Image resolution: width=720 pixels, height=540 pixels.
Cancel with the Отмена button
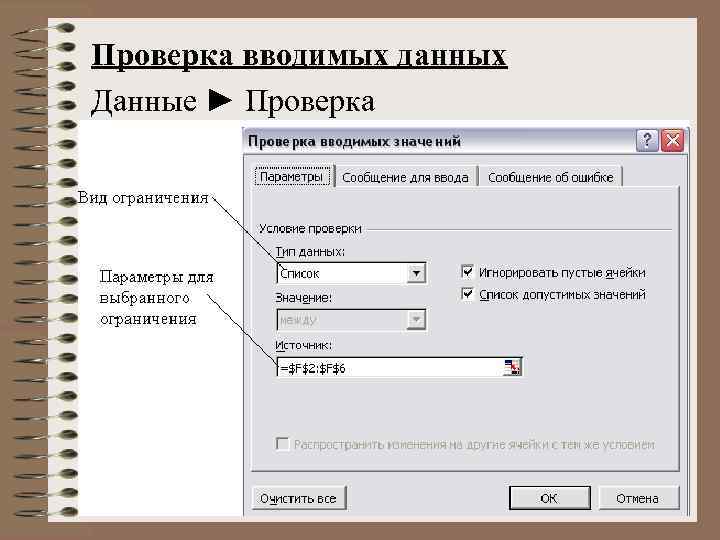pyautogui.click(x=638, y=498)
